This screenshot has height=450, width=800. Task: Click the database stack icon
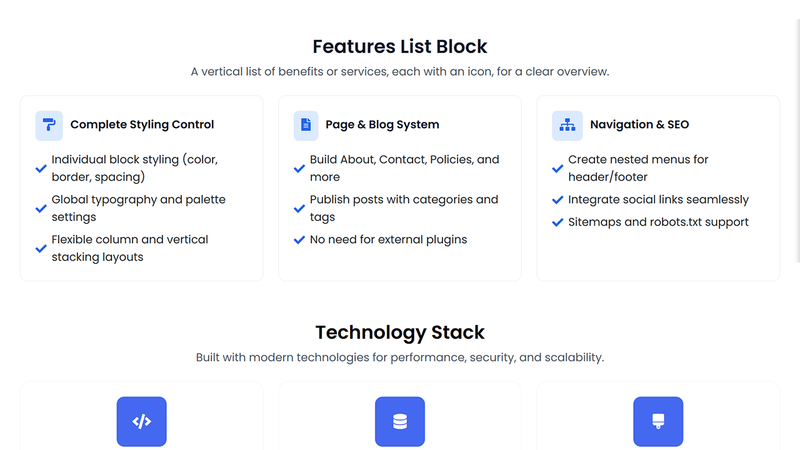pyautogui.click(x=400, y=422)
